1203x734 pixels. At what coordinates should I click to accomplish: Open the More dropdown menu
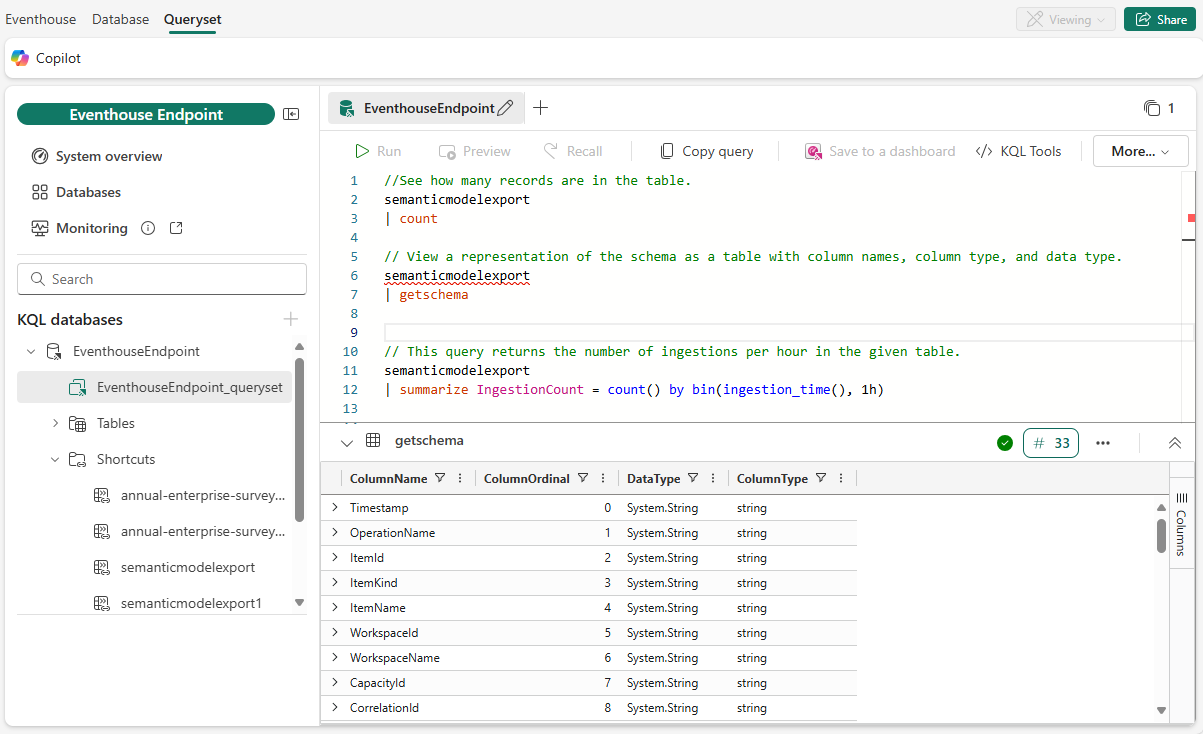point(1140,151)
